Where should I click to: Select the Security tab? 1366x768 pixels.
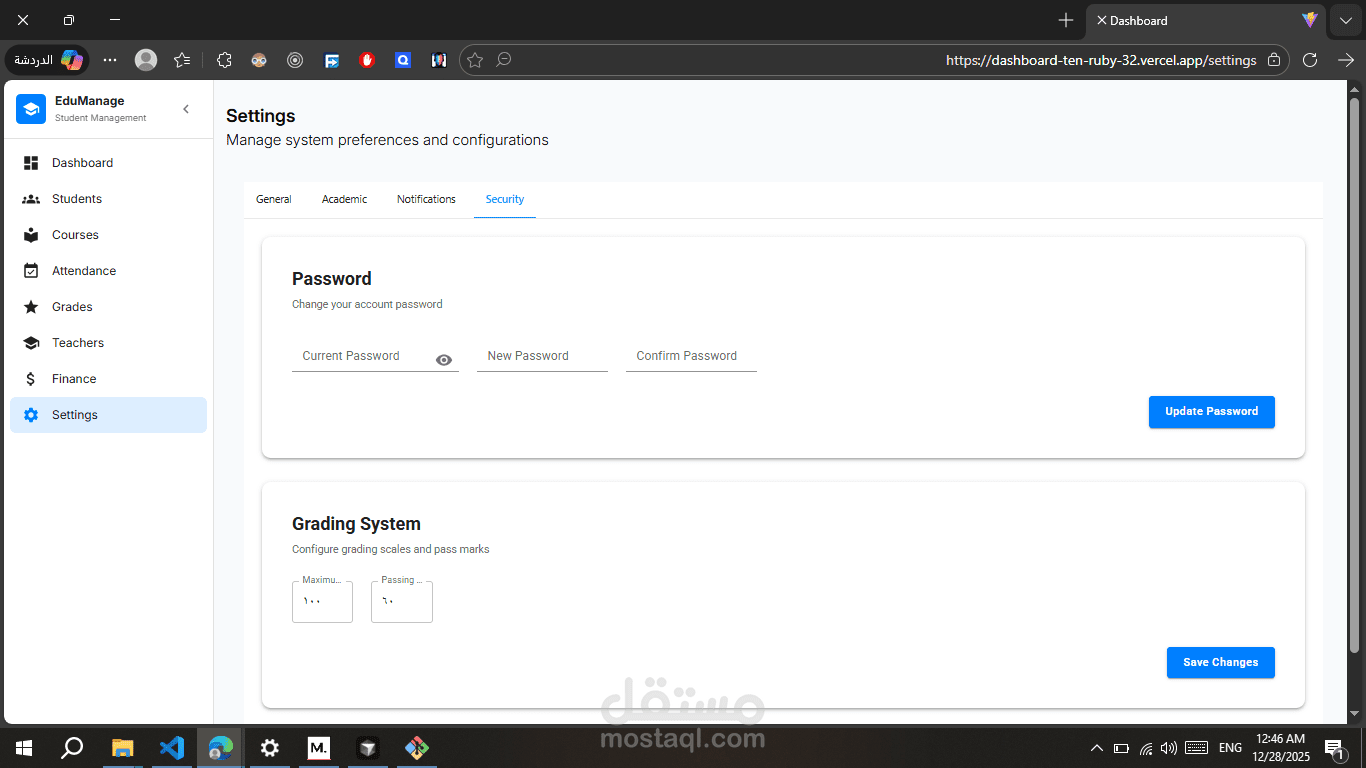505,199
